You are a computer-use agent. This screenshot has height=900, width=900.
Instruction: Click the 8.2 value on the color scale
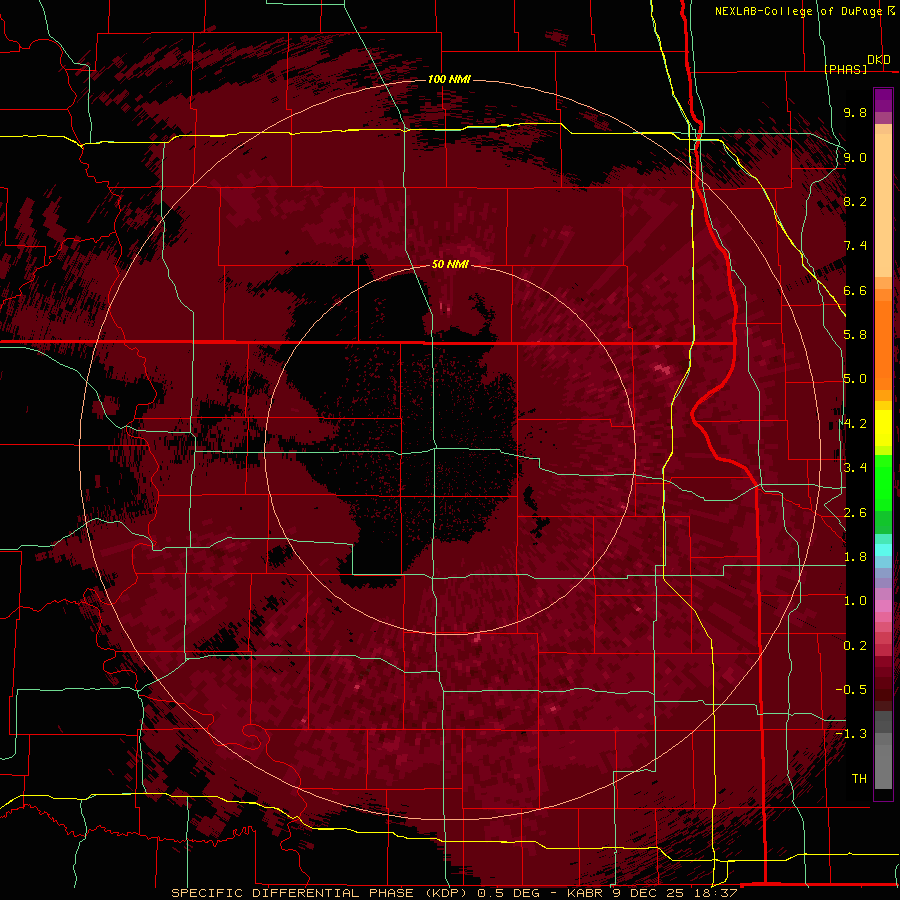(855, 201)
